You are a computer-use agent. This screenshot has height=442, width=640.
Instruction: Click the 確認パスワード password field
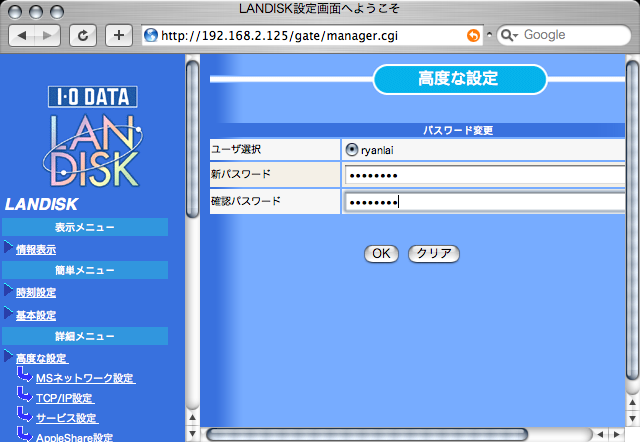485,202
